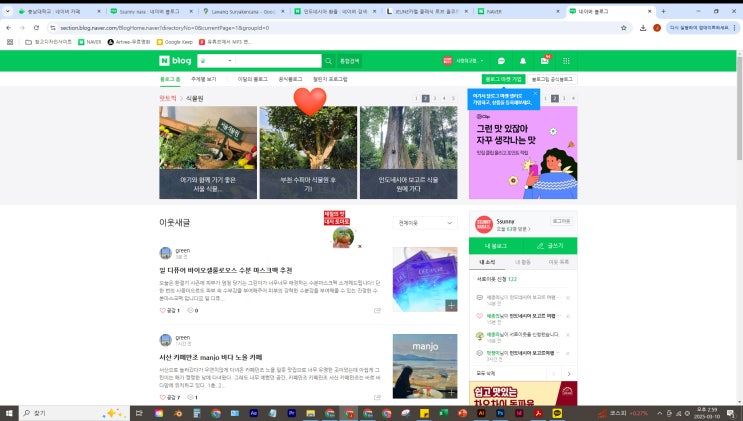Open Task View on the taskbar

tap(139, 413)
